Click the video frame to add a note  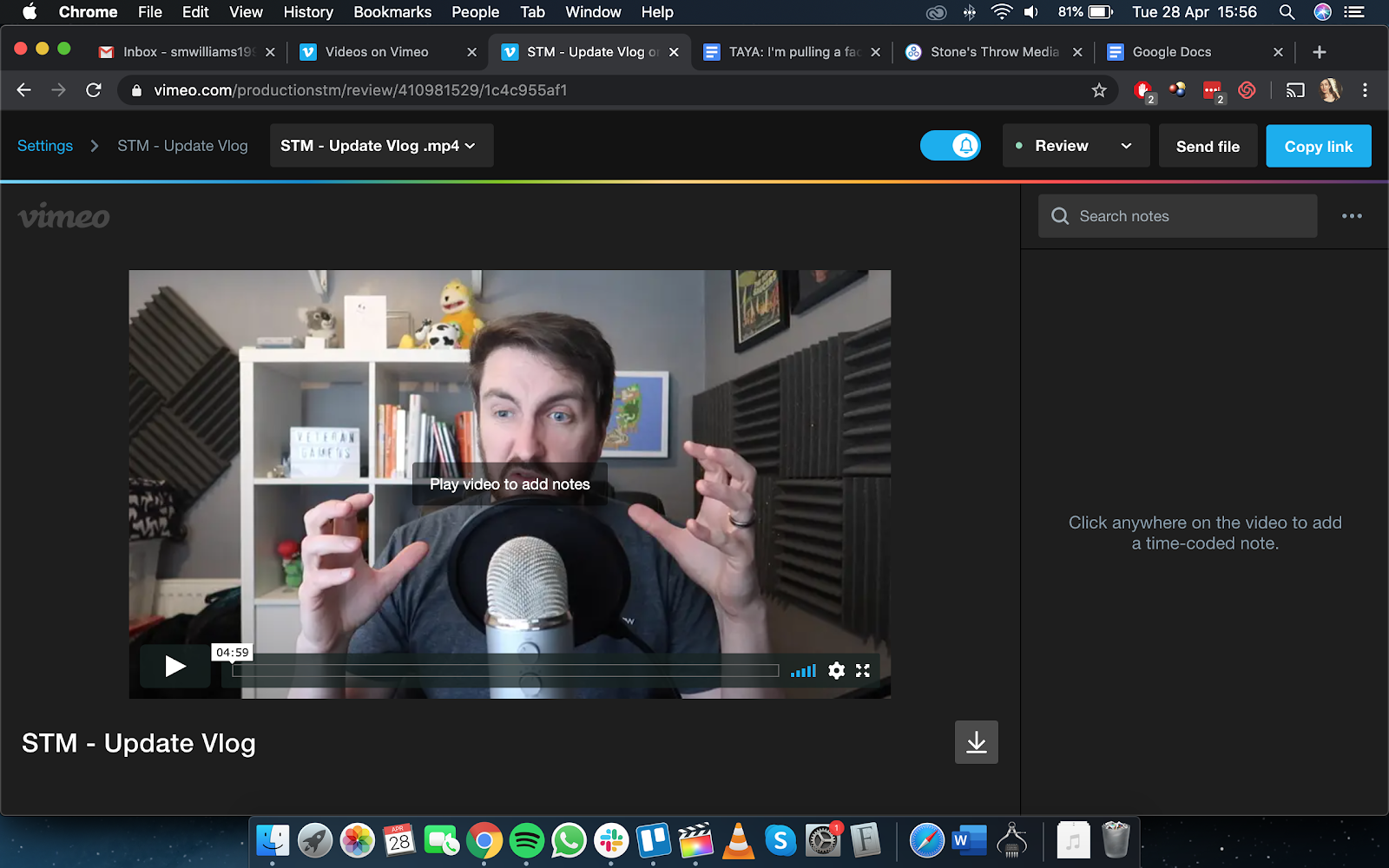510,483
